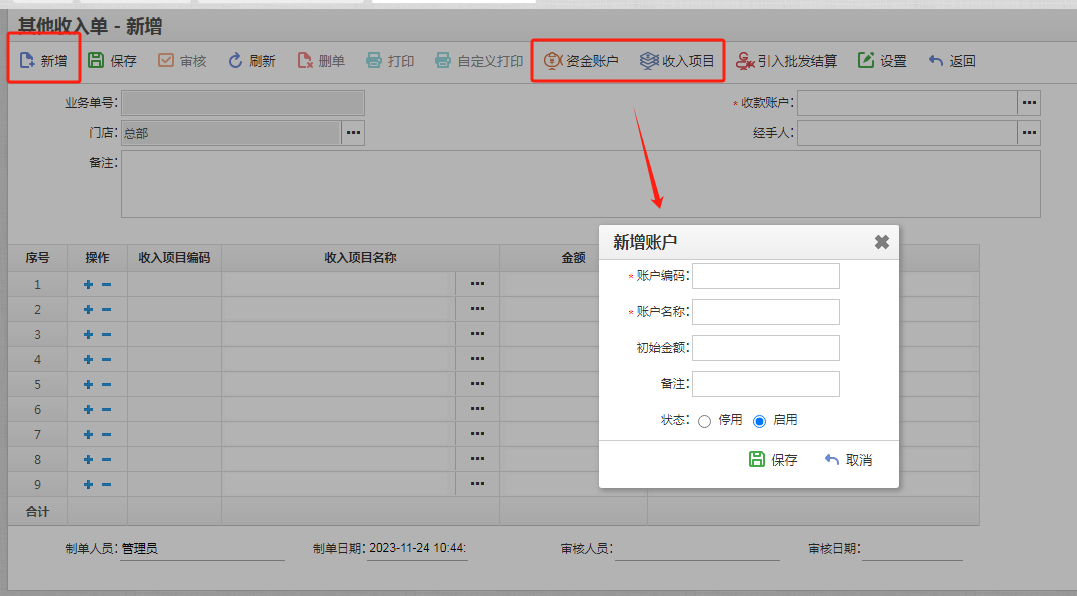1077x596 pixels.
Task: Click the plus icon in row 9
Action: [x=89, y=485]
